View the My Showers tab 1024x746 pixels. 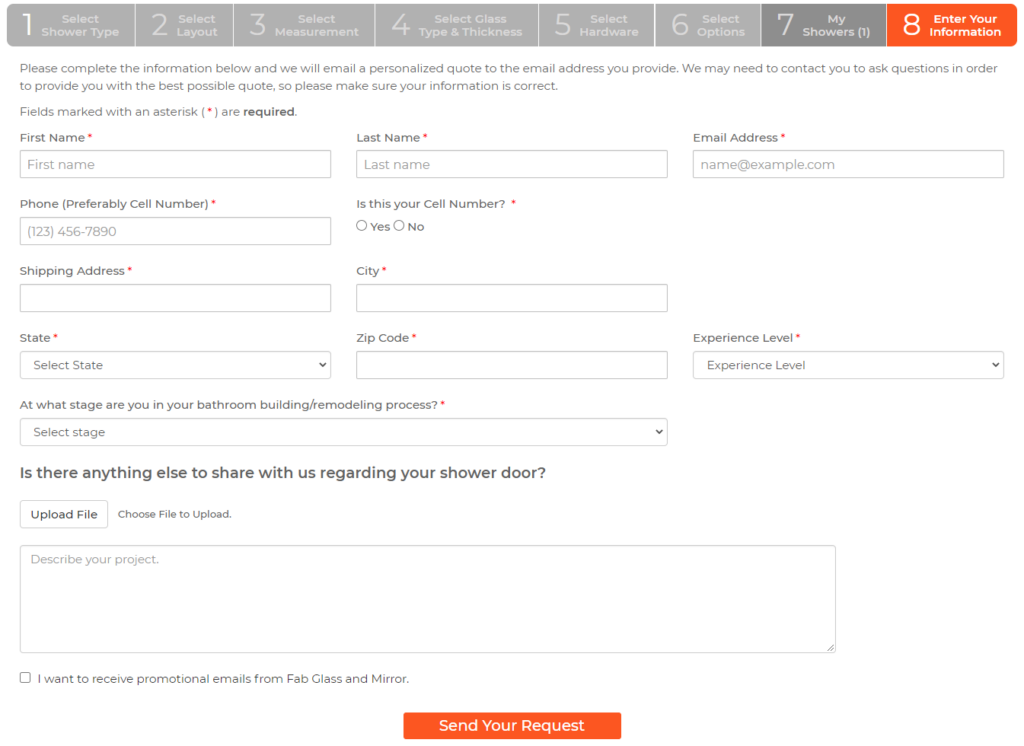(823, 25)
